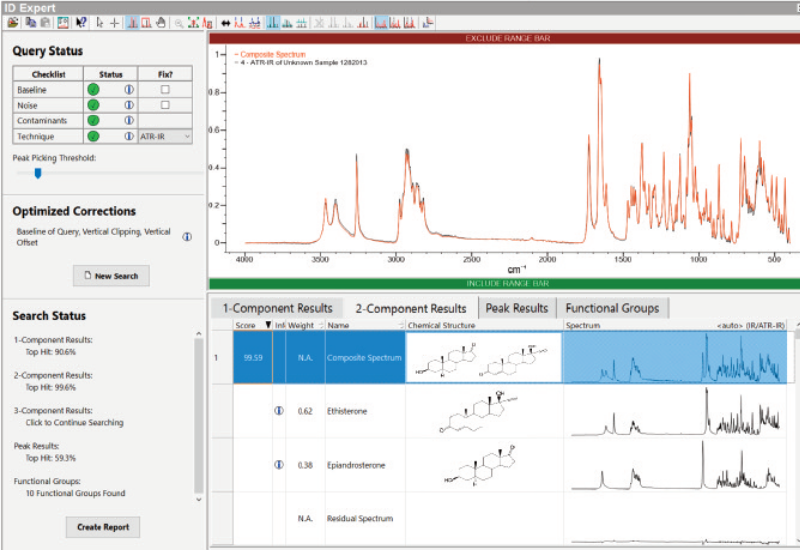This screenshot has width=800, height=550.
Task: Open the Functional Groups tab
Action: click(x=613, y=308)
